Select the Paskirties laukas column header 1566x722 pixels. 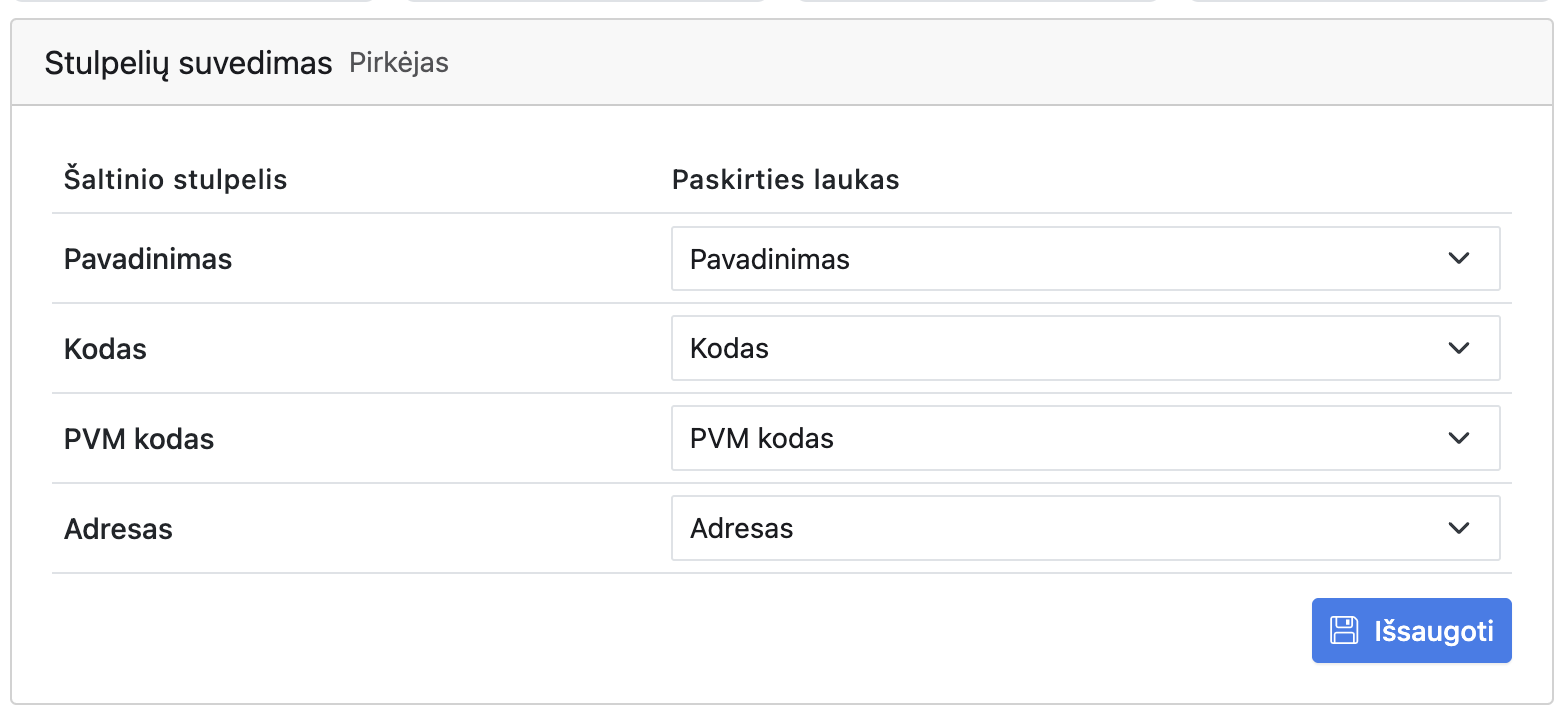point(785,180)
